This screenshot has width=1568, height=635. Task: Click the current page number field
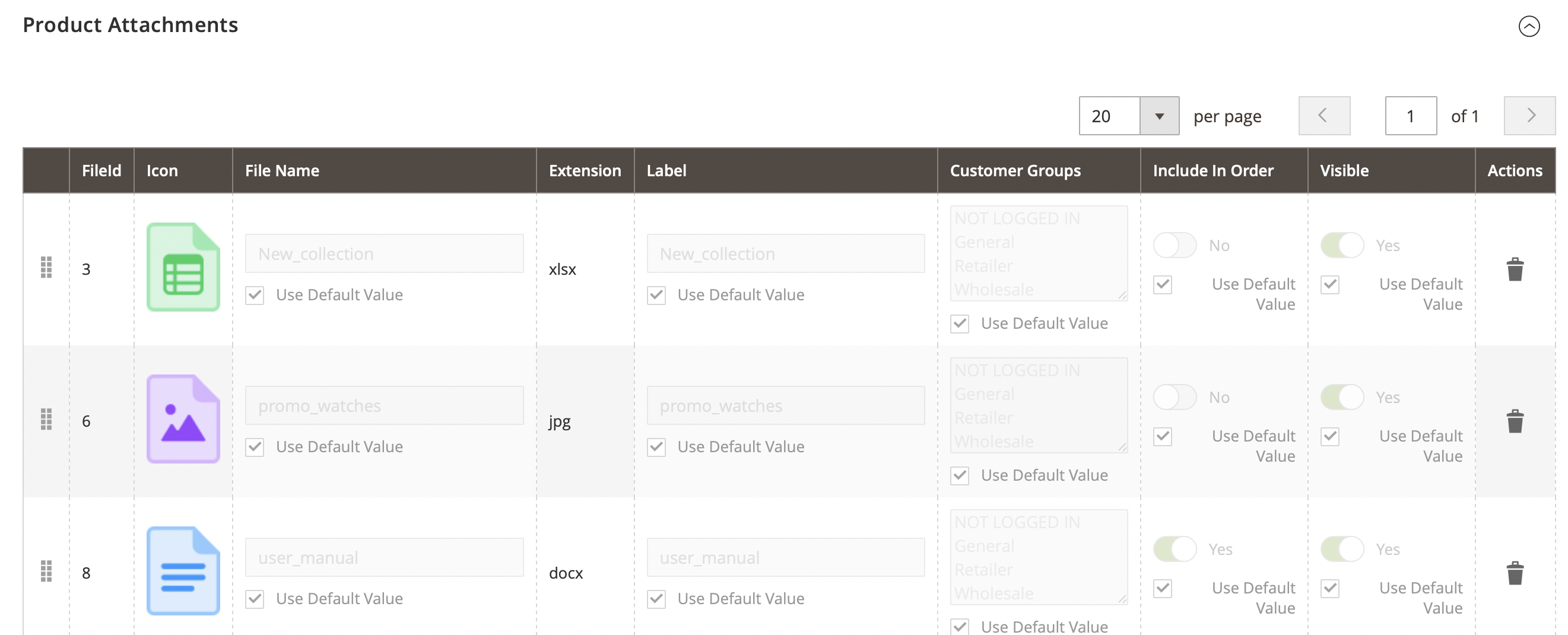[1410, 116]
